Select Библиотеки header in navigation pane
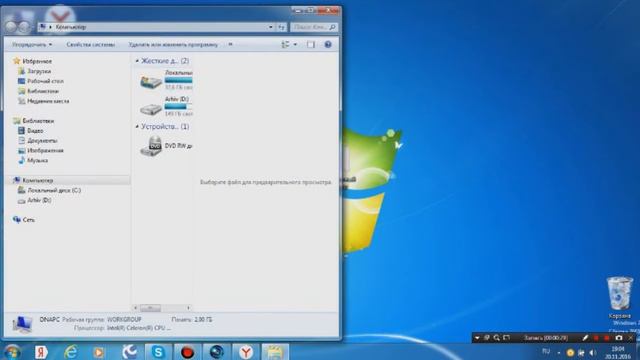Screen dimensions: 640x360 point(34,121)
